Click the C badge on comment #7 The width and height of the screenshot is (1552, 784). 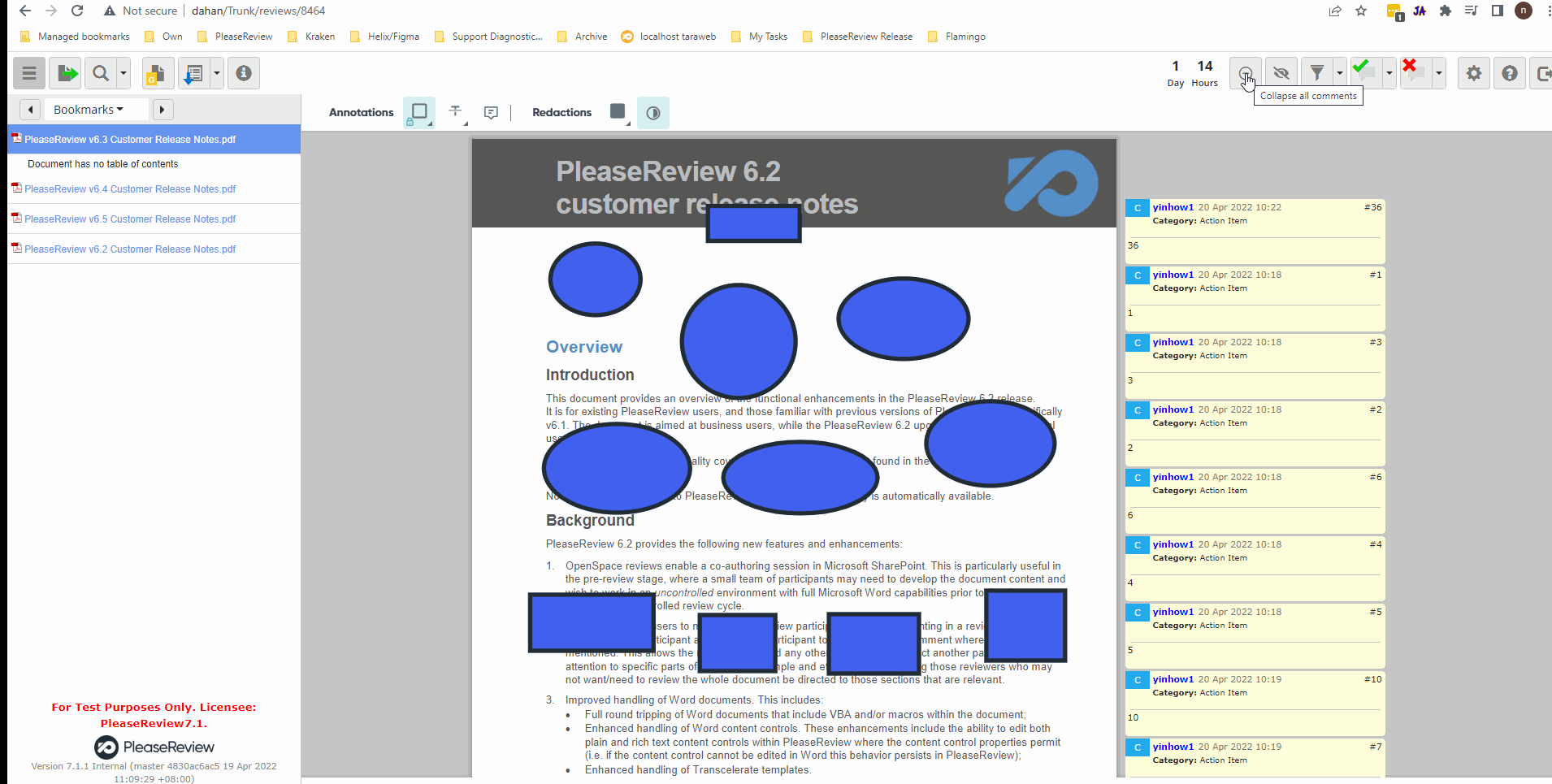pyautogui.click(x=1138, y=747)
